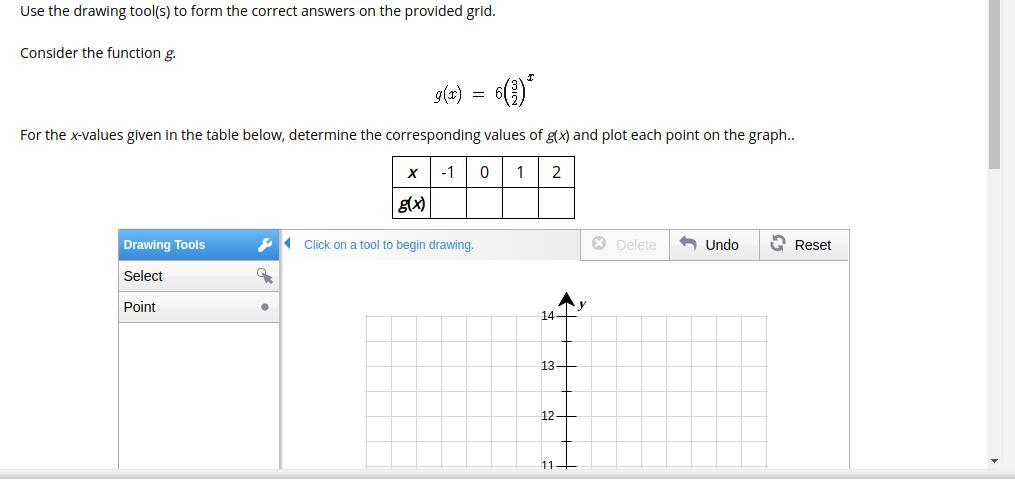Click the Delete X circle icon
Viewport: 1015px width, 494px height.
[x=599, y=243]
